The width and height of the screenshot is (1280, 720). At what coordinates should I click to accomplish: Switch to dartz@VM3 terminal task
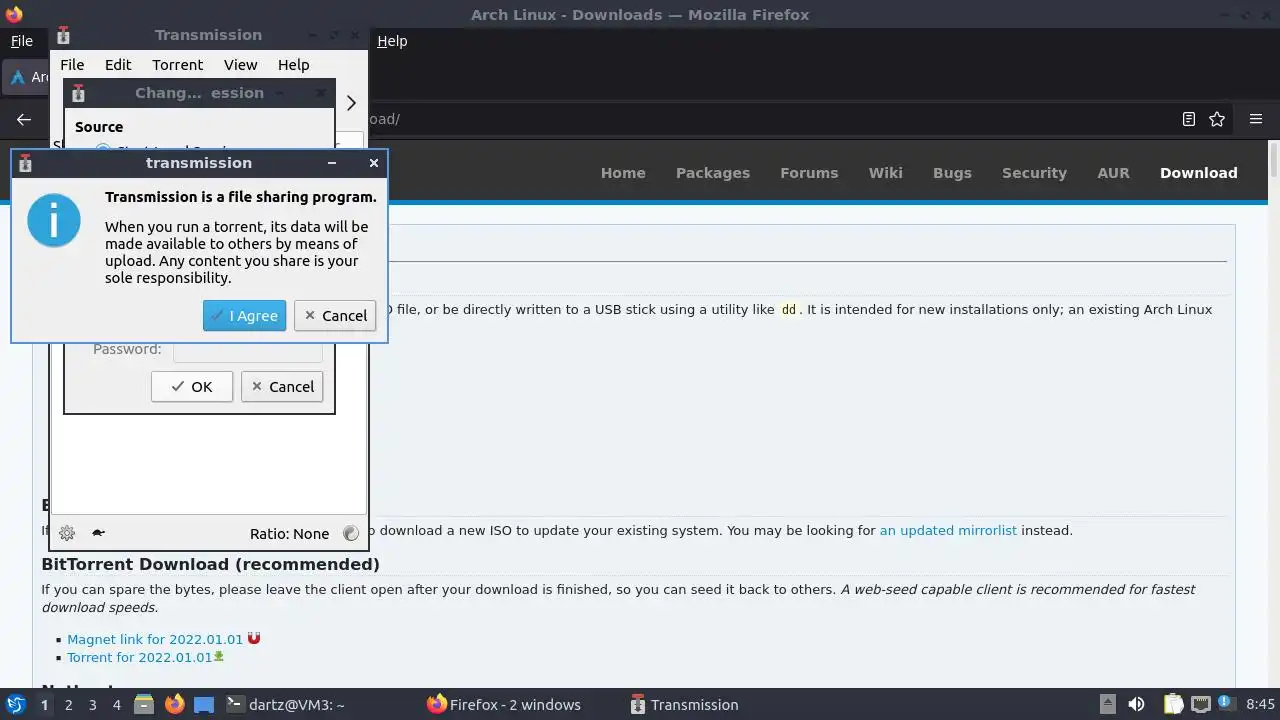point(285,705)
